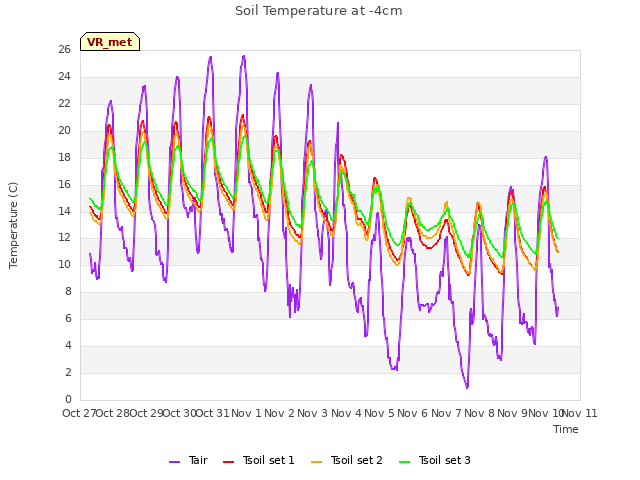Click the Time x-axis label
640x480 pixels.
click(x=566, y=429)
